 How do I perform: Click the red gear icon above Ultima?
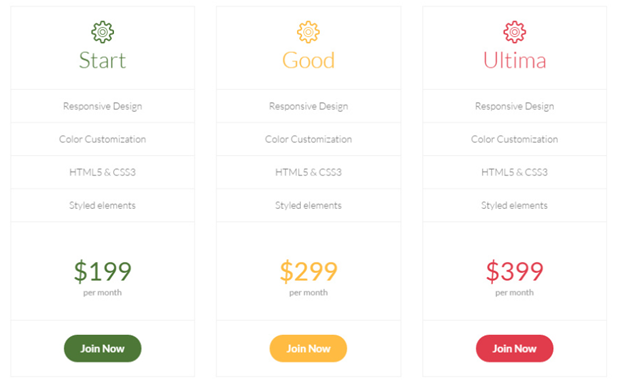514,32
